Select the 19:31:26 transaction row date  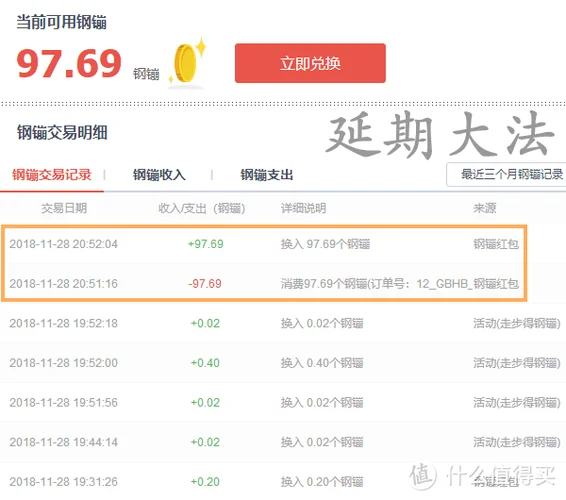(x=64, y=482)
